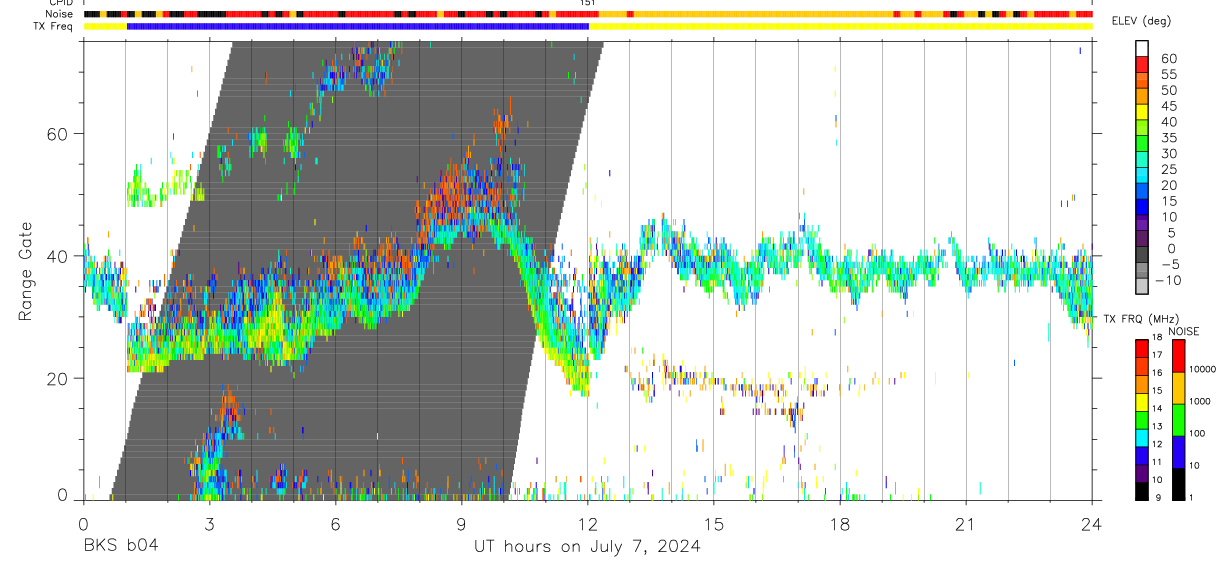
Task: Click the NOISE colorbar value '1' at bottom
Action: pos(1191,498)
